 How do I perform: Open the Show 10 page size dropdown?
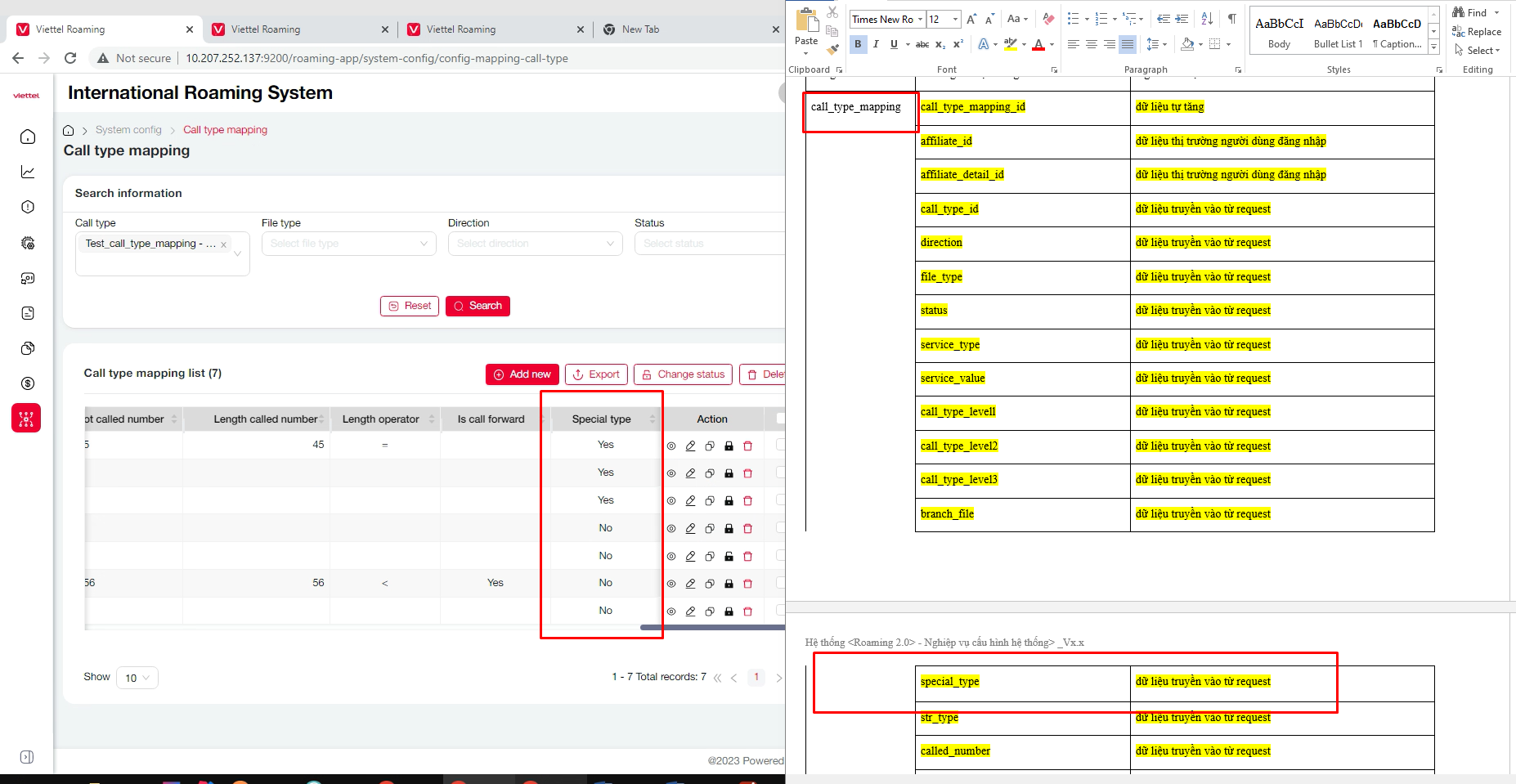point(137,678)
